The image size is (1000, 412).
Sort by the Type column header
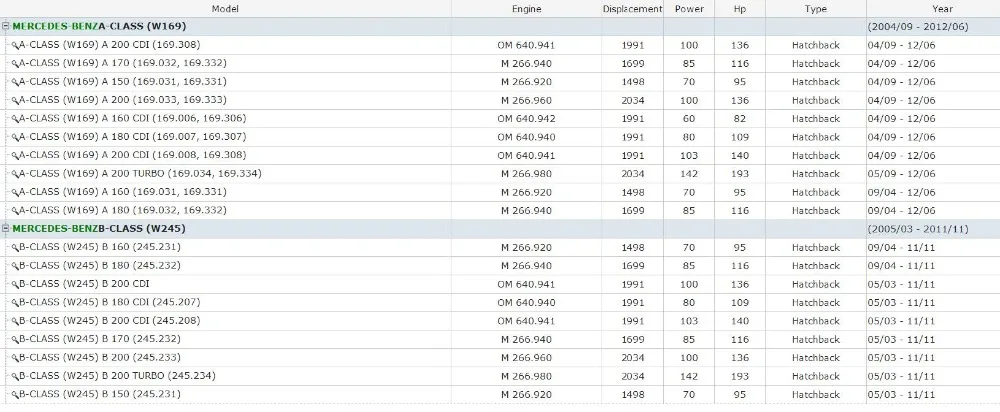[x=816, y=9]
